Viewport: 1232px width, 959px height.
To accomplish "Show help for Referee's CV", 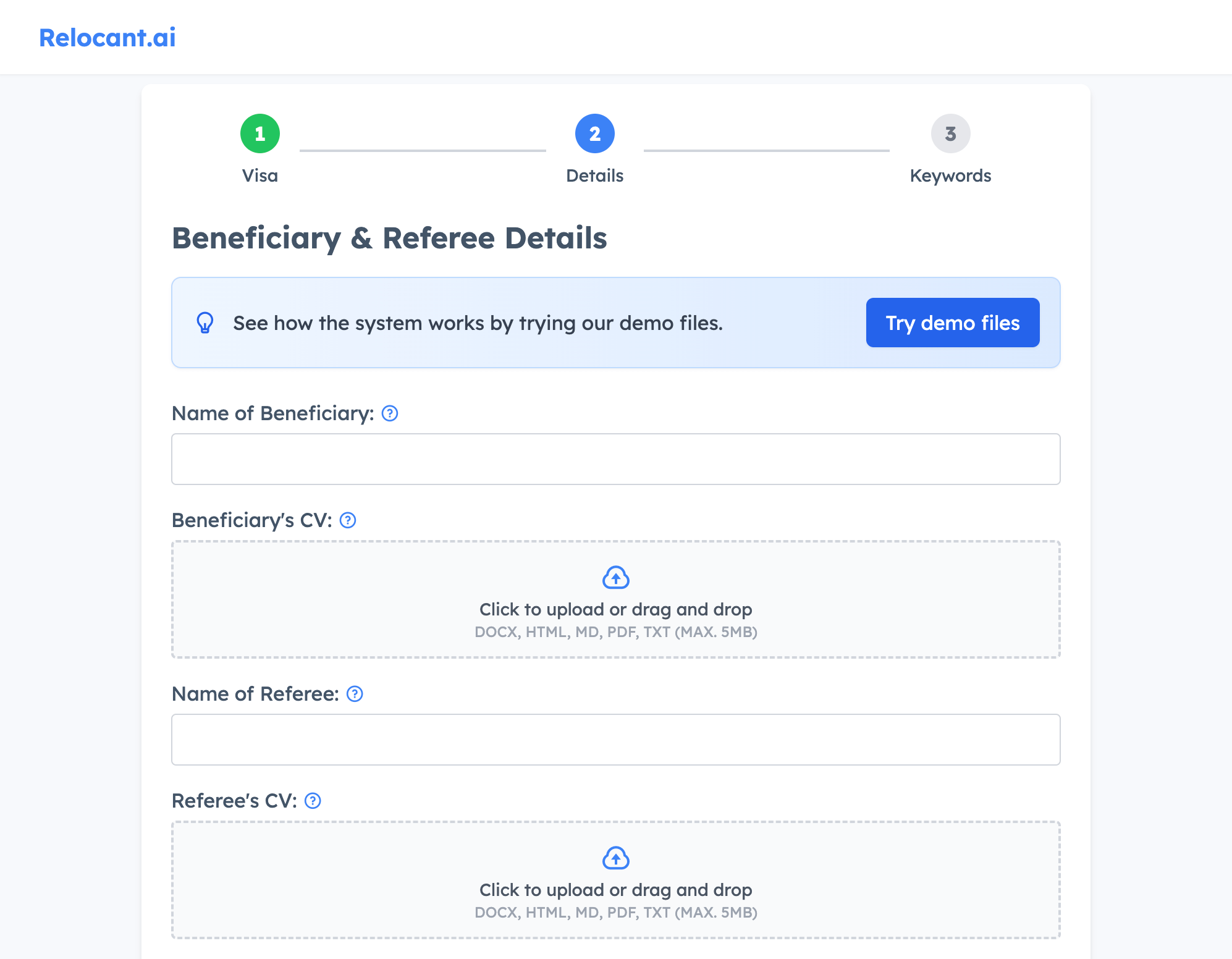I will click(x=313, y=801).
